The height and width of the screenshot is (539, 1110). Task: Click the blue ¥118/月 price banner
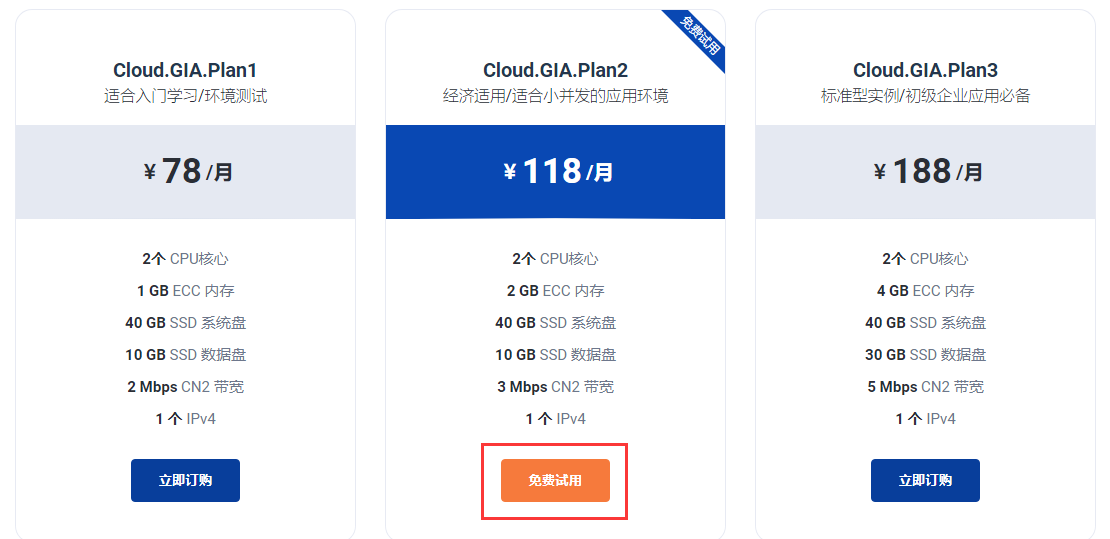[556, 172]
